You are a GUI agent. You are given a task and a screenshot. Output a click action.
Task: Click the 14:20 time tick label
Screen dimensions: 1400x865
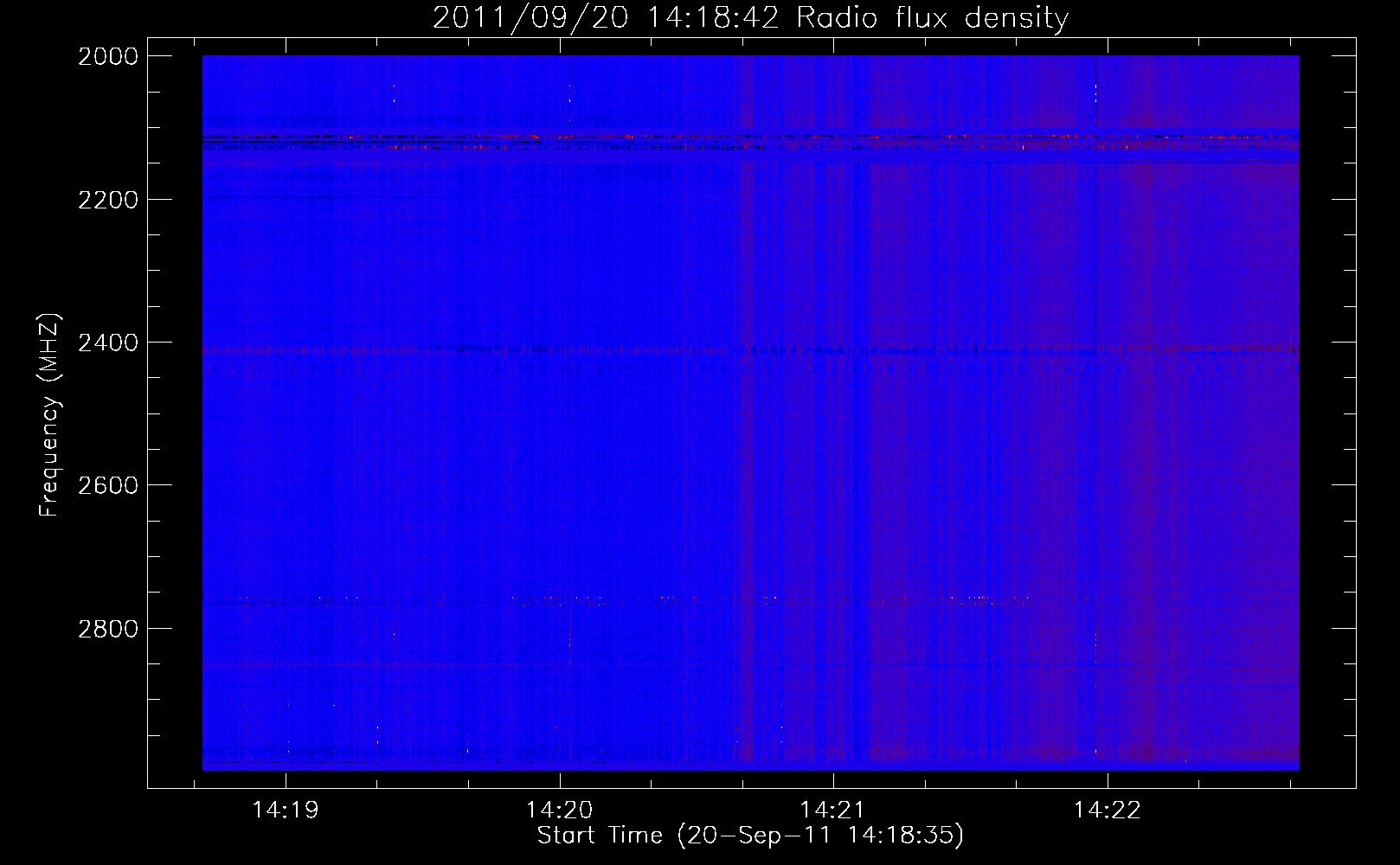tap(560, 810)
